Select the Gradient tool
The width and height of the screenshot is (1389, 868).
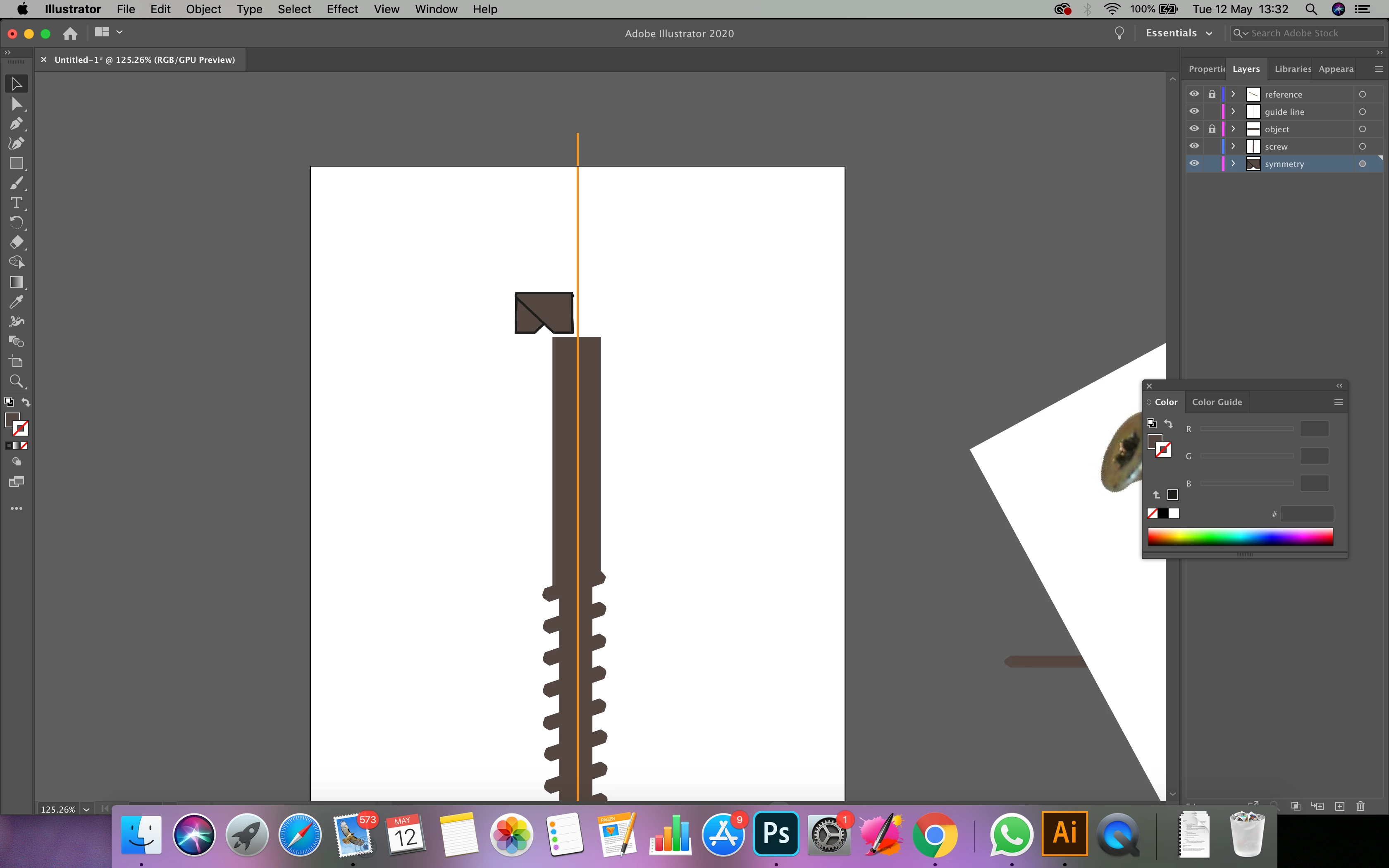click(x=16, y=282)
